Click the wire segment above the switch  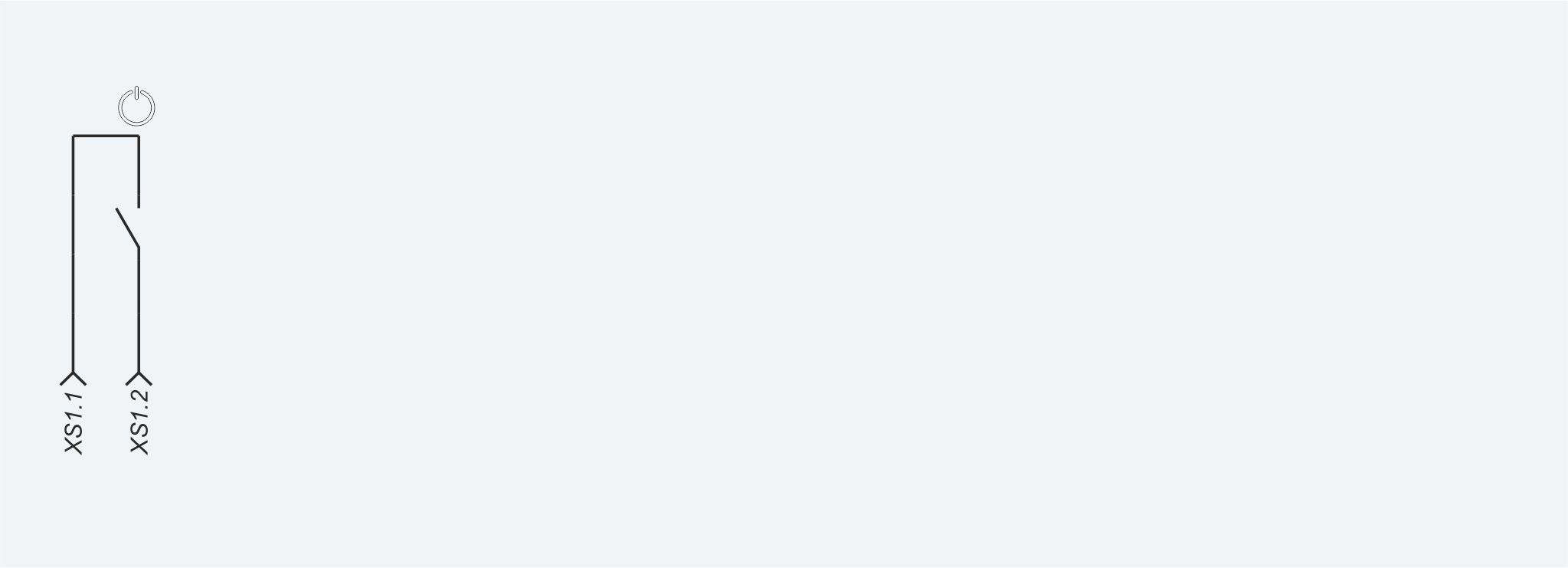point(139,170)
